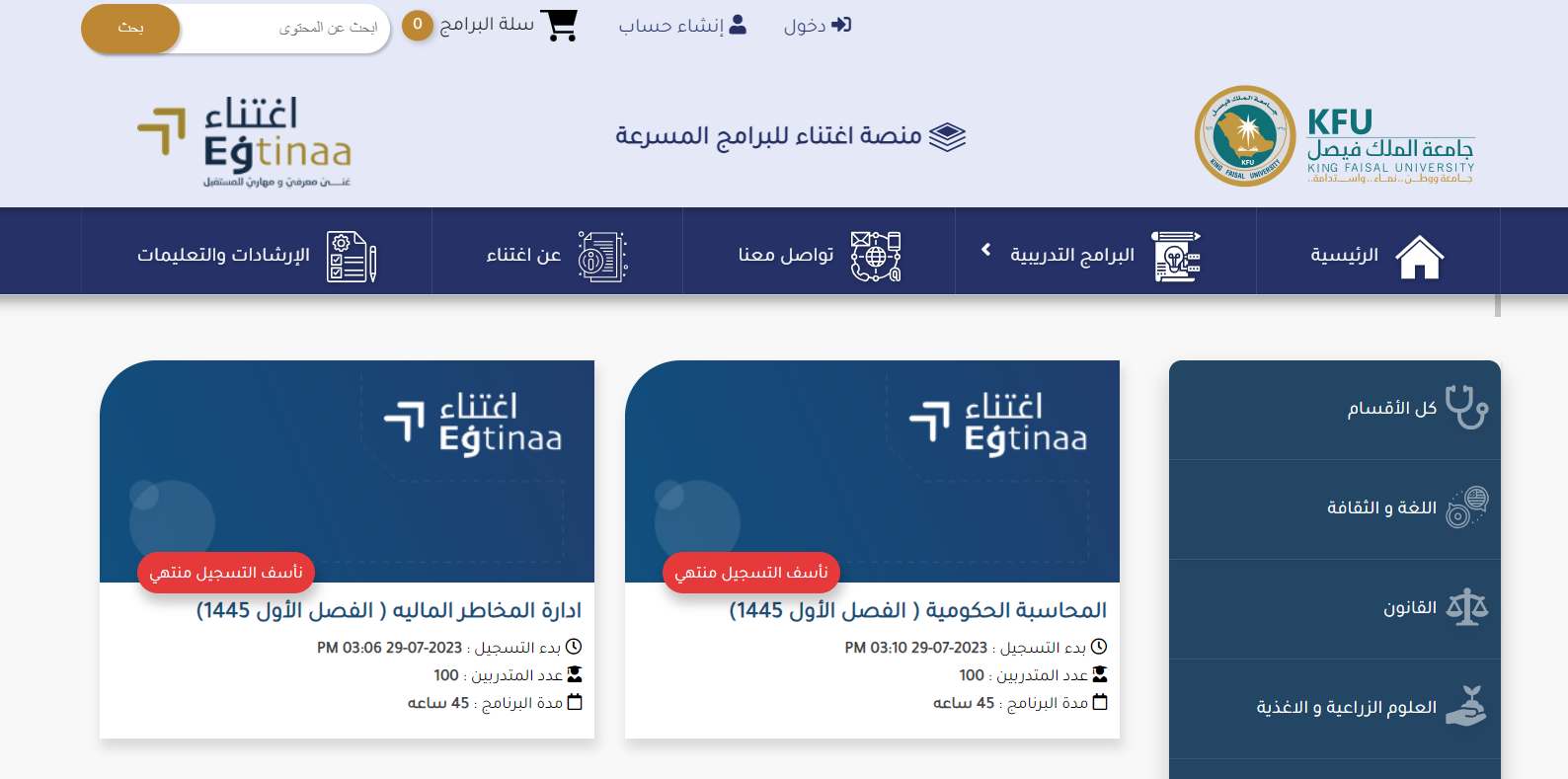Click the ابحث عن المحتوى search field

(286, 28)
